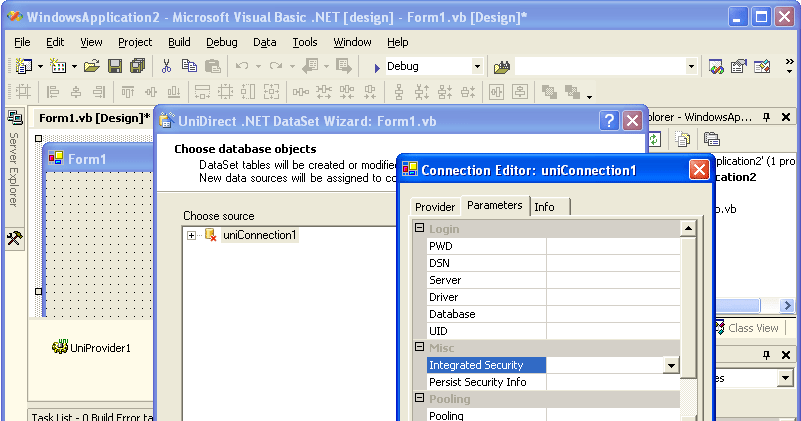This screenshot has height=421, width=801.
Task: Click the Open File toolbar icon
Action: [x=92, y=66]
